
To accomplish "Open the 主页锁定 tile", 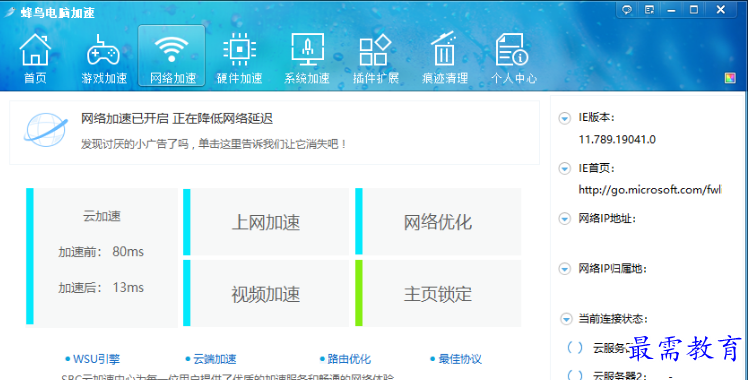I will click(x=438, y=293).
